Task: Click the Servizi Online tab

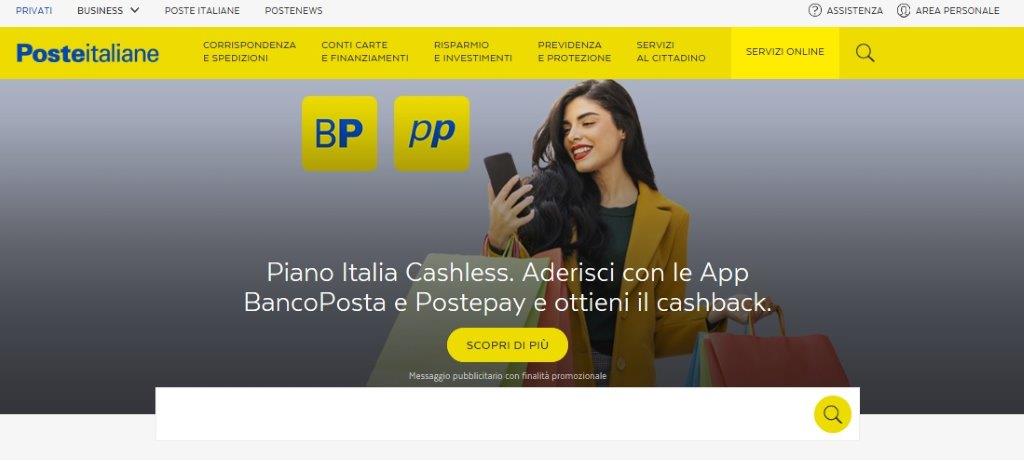Action: (x=785, y=52)
